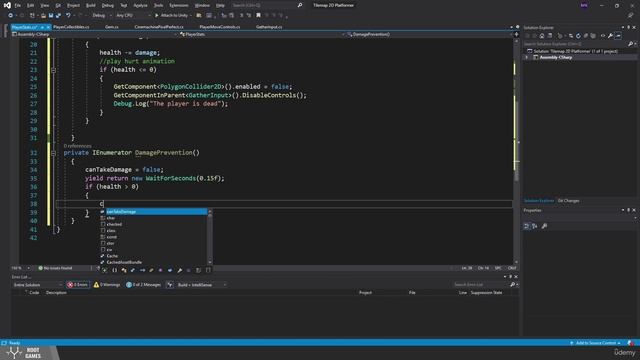Toggle pin on PlayerStats.cs tab

tap(42, 27)
